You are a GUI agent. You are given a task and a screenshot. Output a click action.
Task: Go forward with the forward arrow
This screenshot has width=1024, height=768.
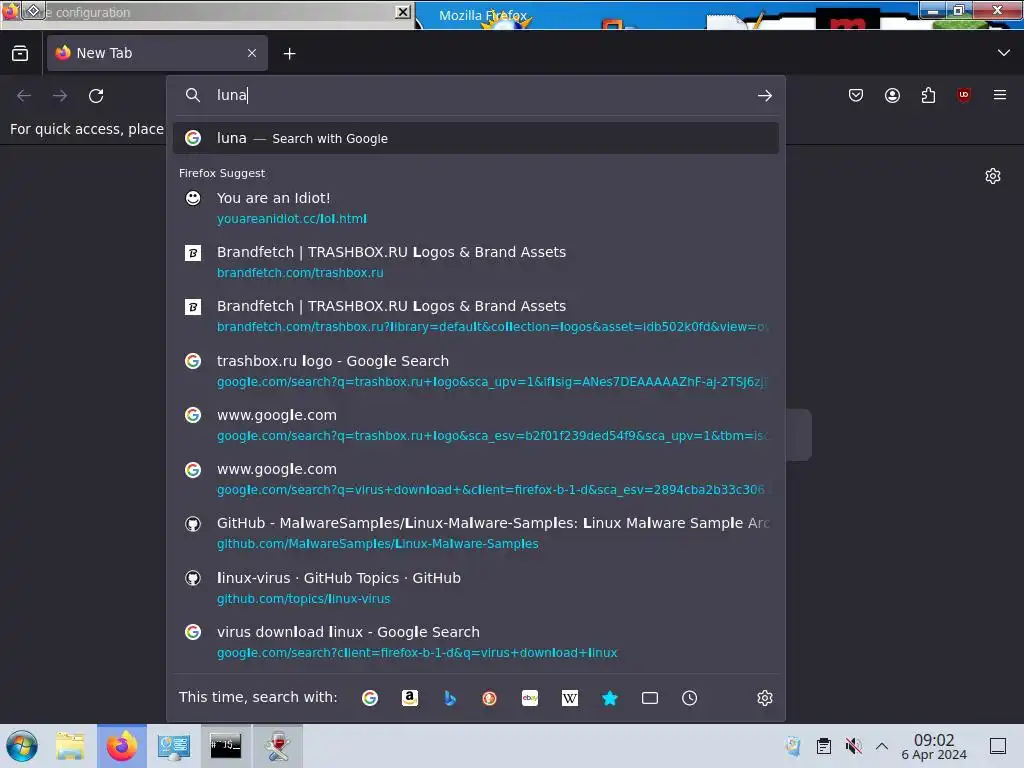click(60, 95)
